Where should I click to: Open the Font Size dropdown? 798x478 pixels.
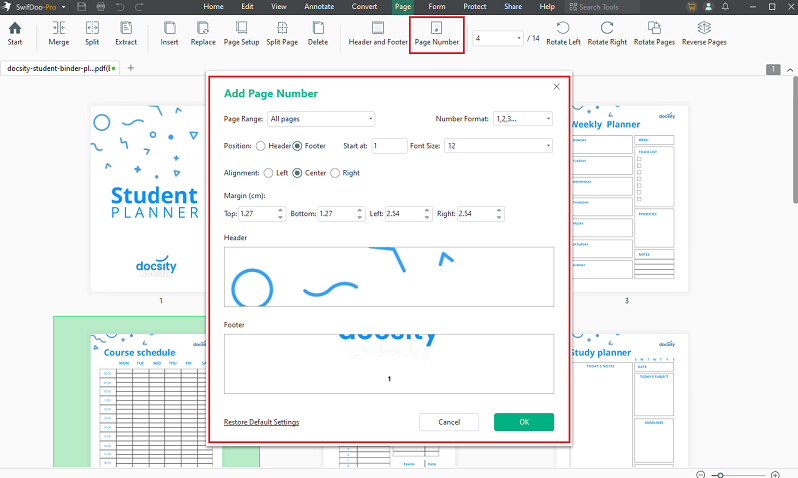click(x=498, y=146)
